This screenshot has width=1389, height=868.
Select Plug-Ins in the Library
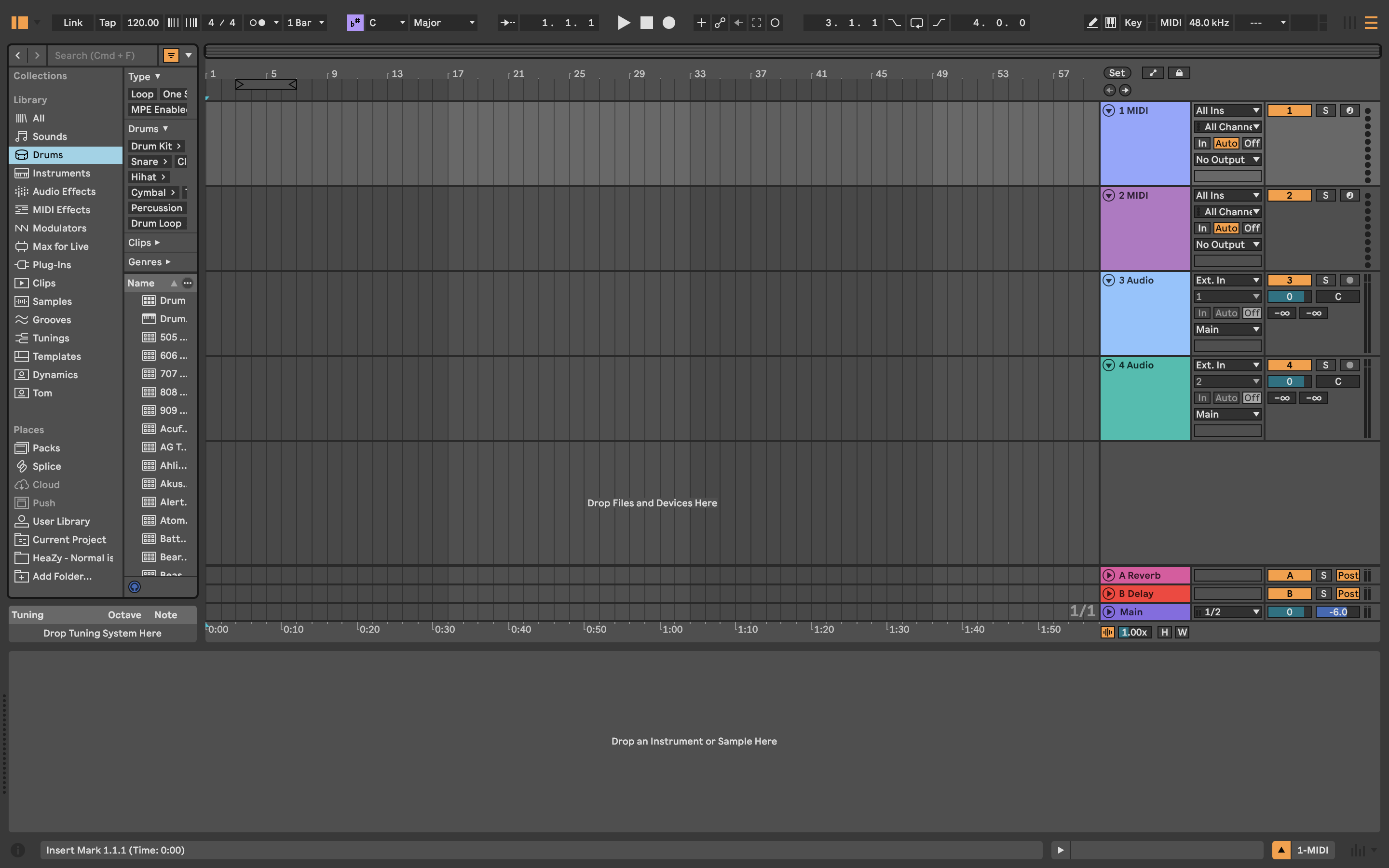[66, 265]
